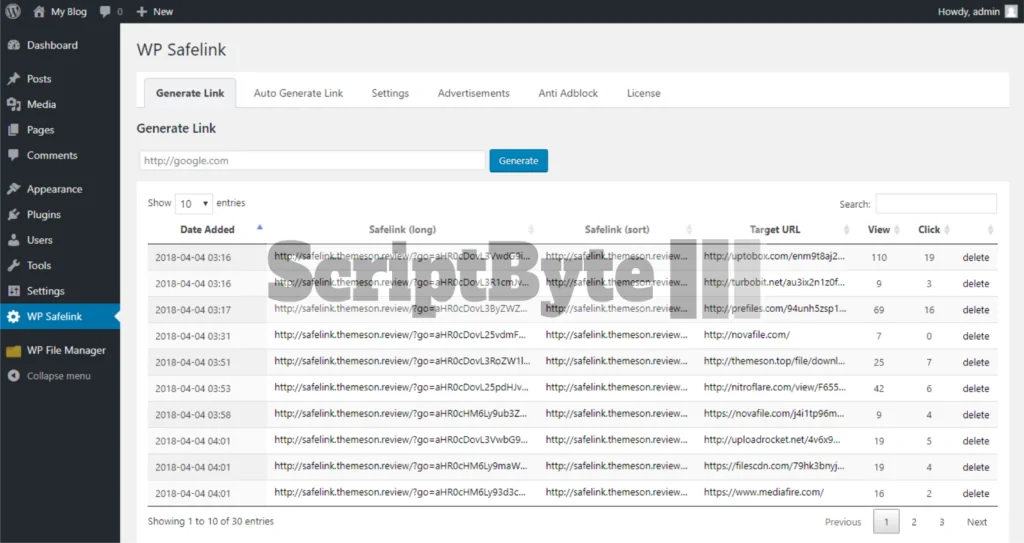Click the WP File Manager folder icon

pyautogui.click(x=13, y=351)
